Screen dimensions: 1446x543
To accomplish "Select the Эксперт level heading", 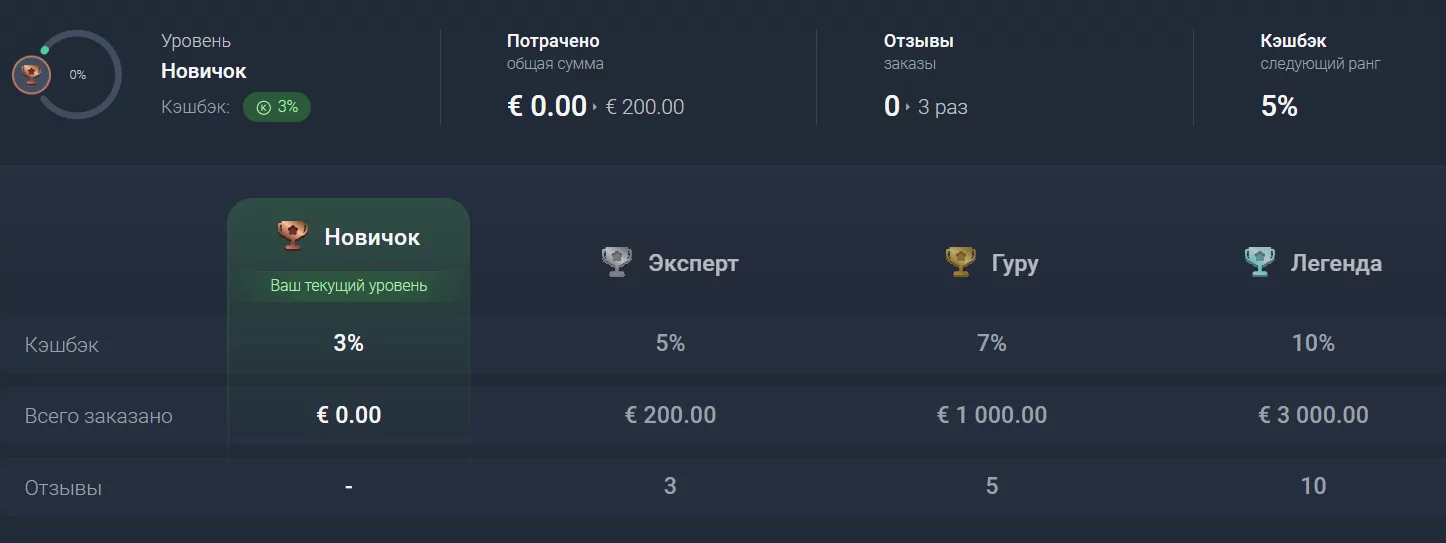I will pyautogui.click(x=693, y=263).
